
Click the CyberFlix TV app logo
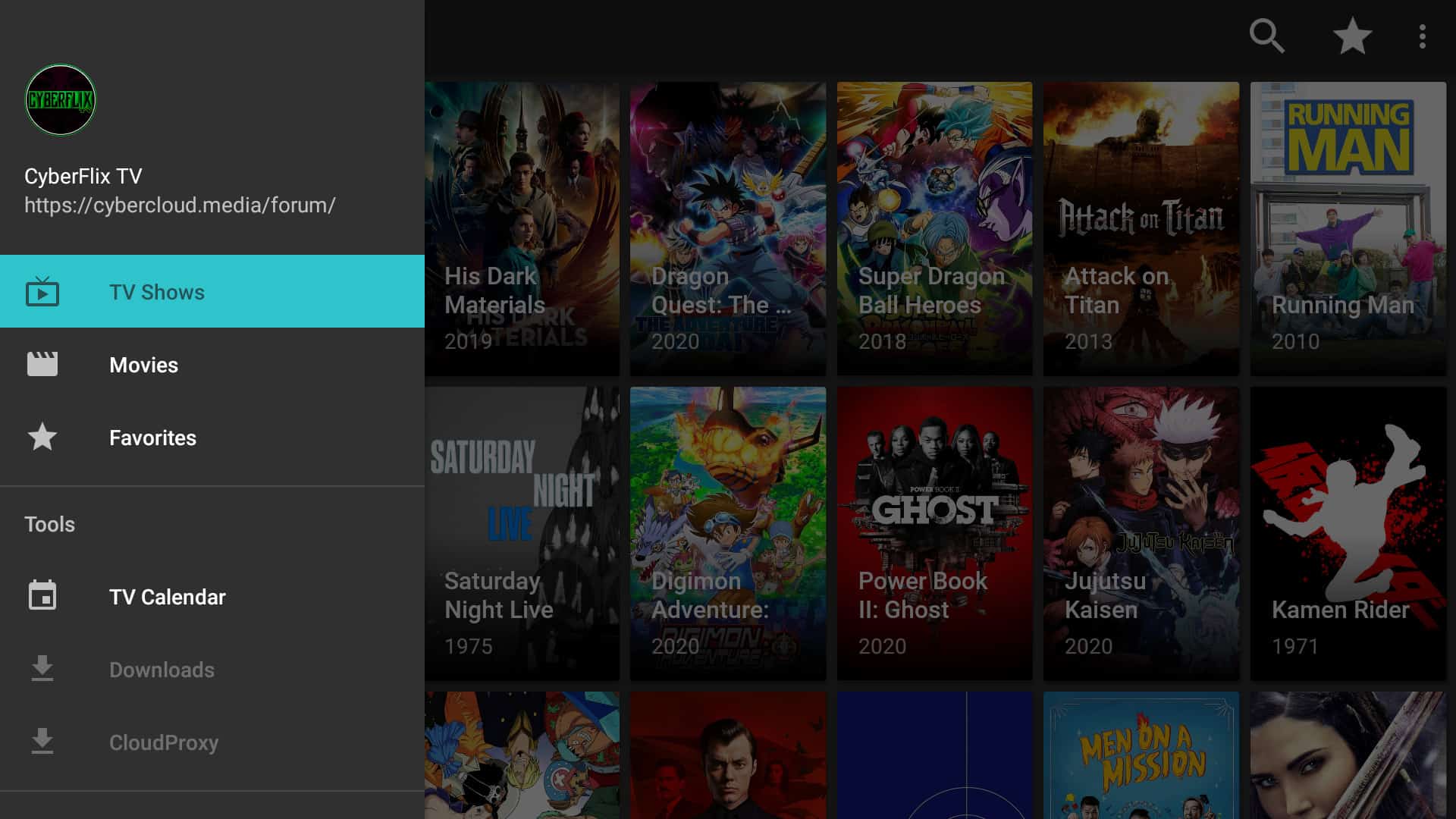point(60,100)
